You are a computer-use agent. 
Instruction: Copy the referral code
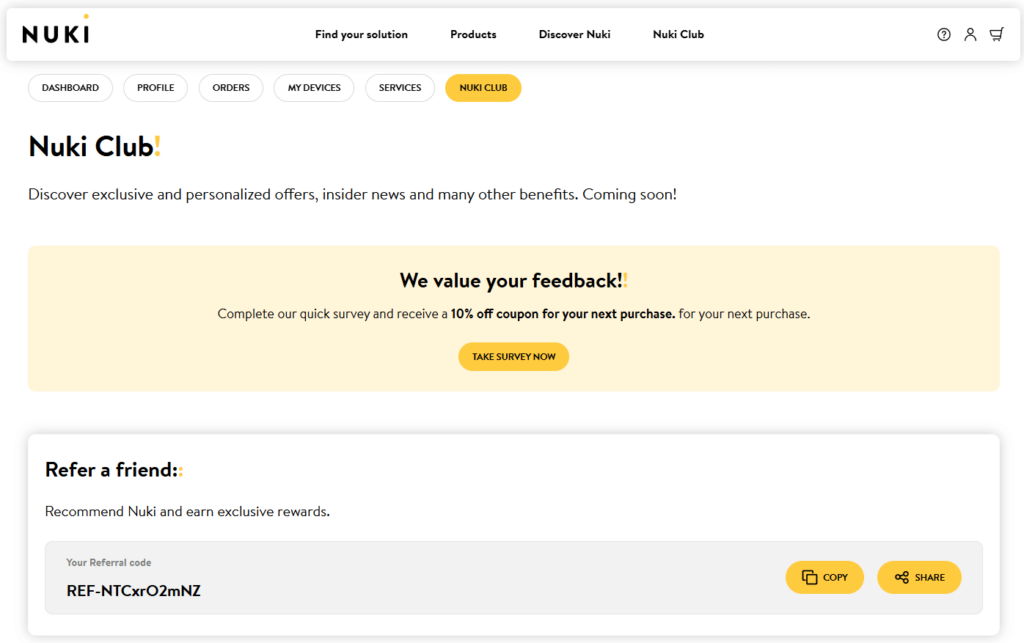click(825, 578)
